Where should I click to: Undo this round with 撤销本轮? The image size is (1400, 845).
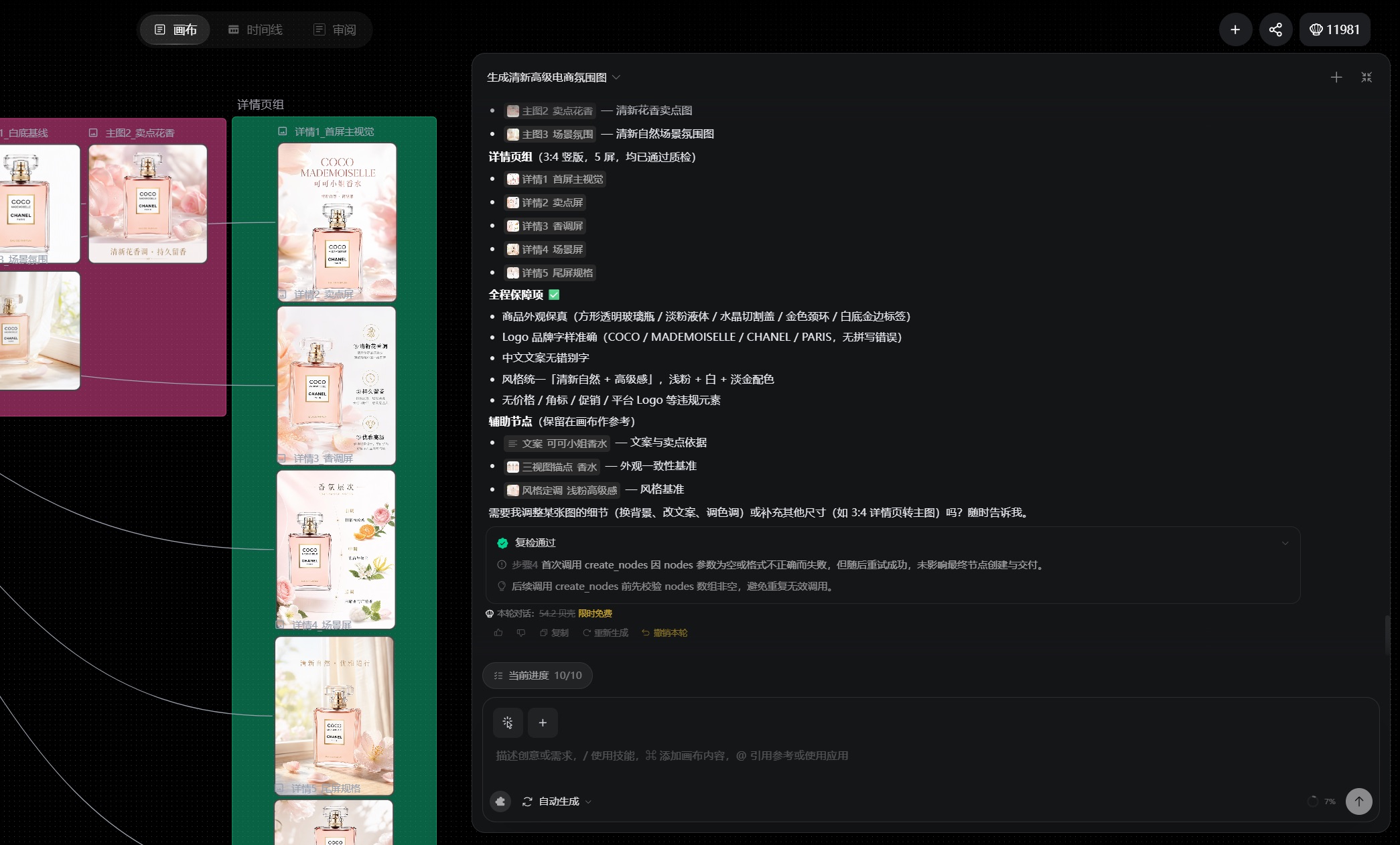tap(664, 633)
